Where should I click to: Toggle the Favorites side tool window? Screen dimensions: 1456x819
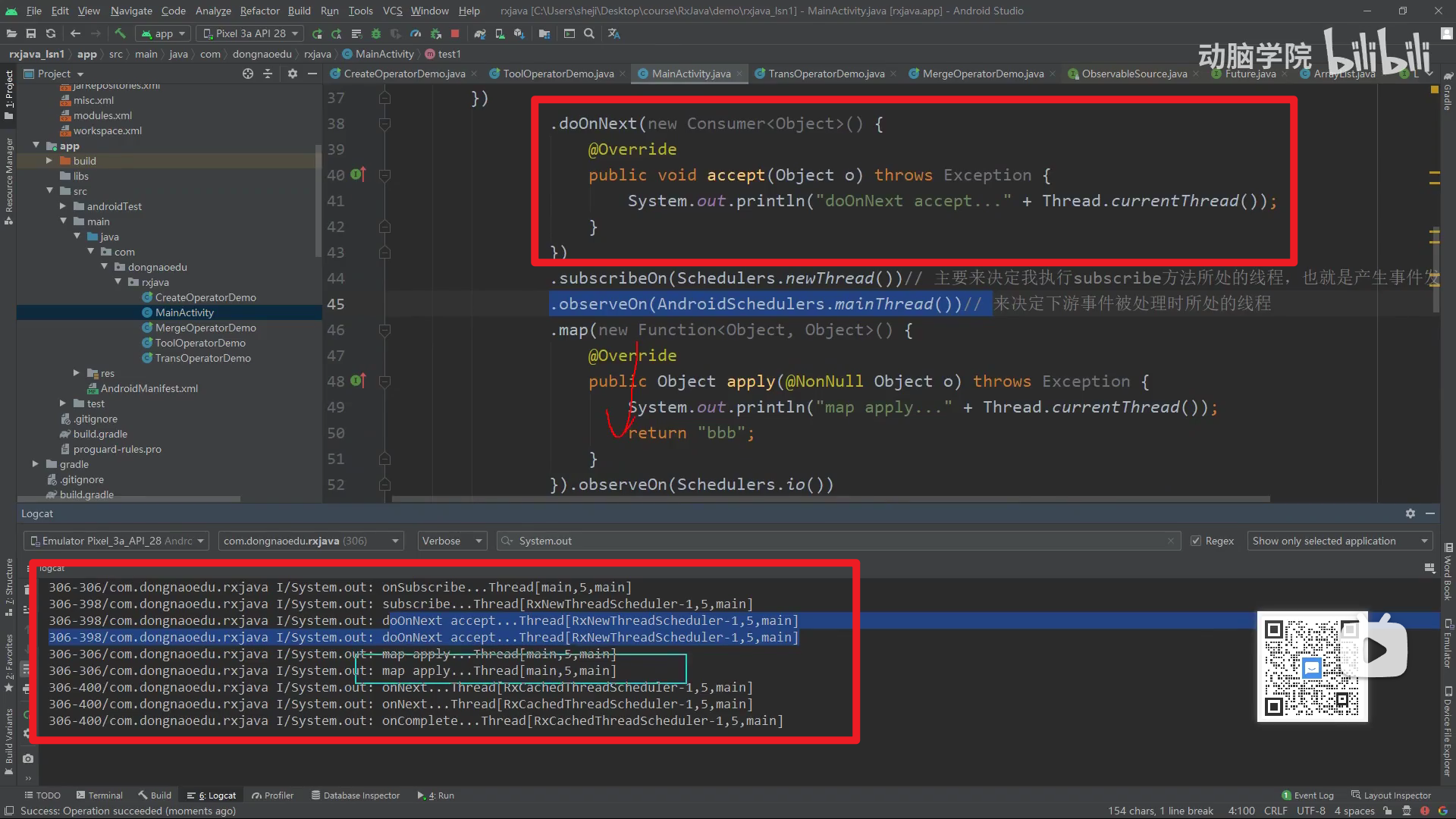coord(8,662)
